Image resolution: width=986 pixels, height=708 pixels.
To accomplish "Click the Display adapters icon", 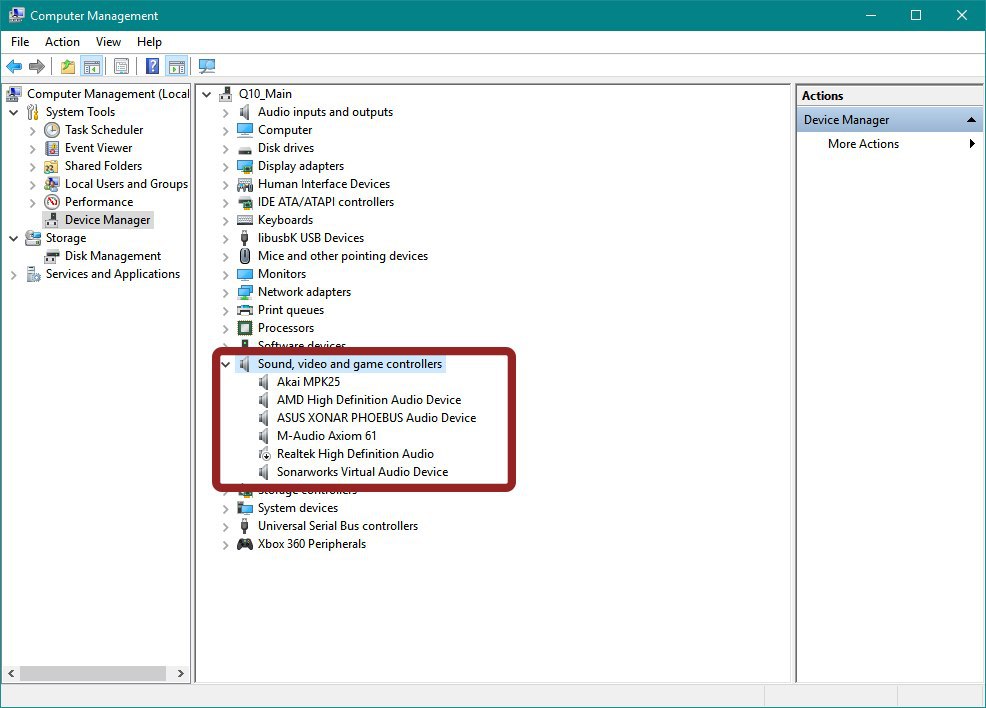I will point(245,167).
